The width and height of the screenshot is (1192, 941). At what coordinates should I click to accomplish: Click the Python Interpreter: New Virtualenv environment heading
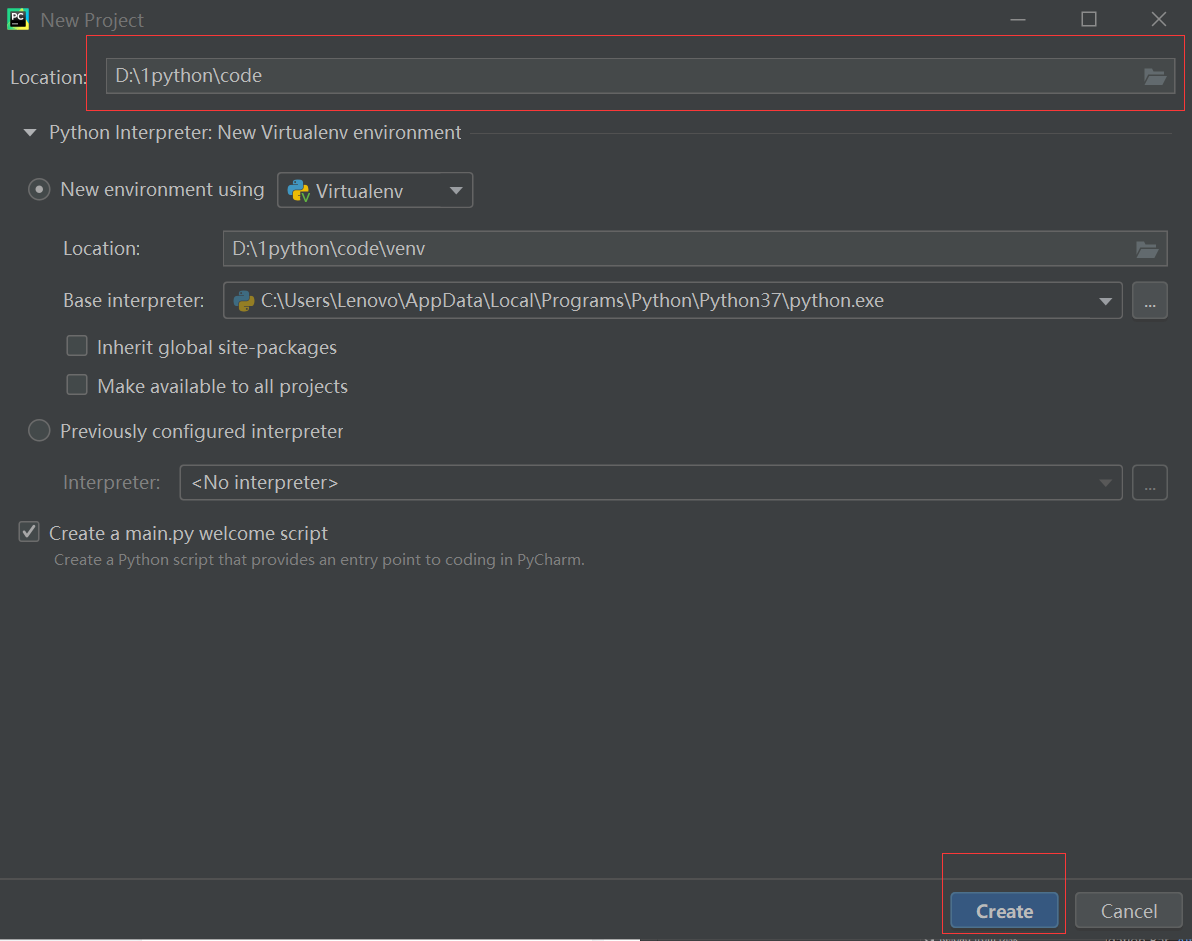[x=255, y=132]
